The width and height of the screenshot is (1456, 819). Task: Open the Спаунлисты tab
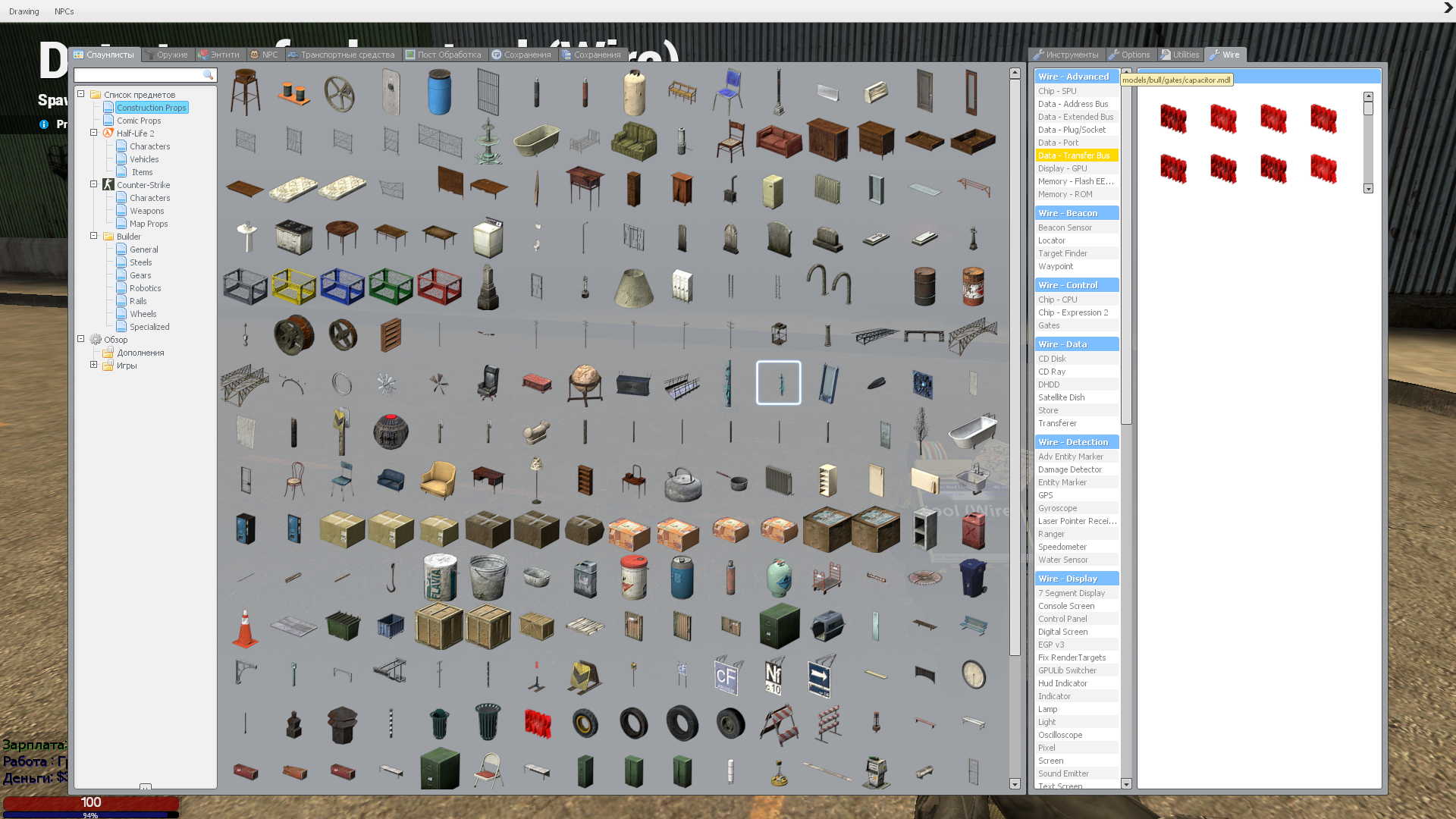pos(104,55)
